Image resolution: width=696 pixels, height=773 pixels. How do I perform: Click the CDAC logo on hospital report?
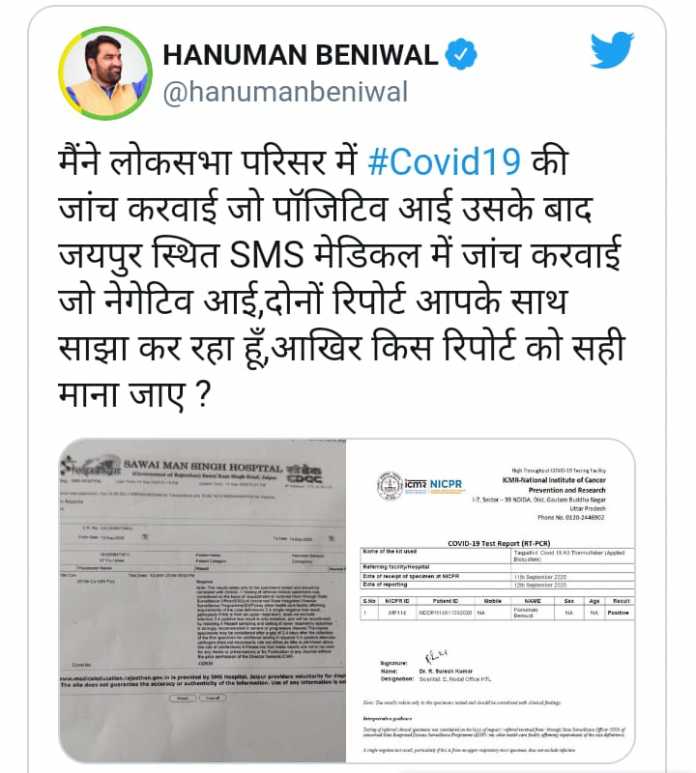point(305,474)
